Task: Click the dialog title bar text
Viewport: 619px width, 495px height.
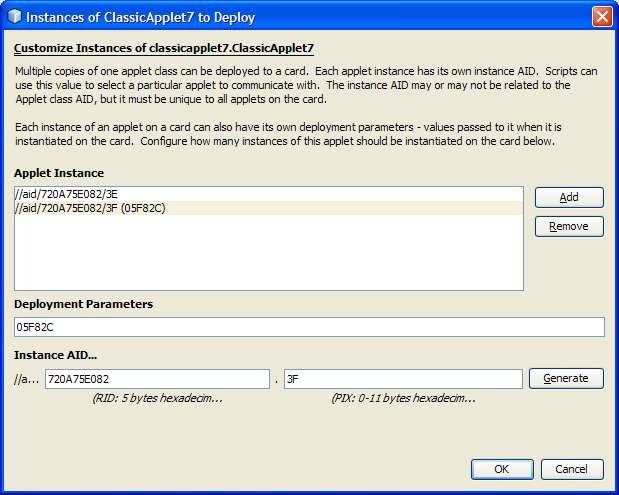Action: click(140, 17)
